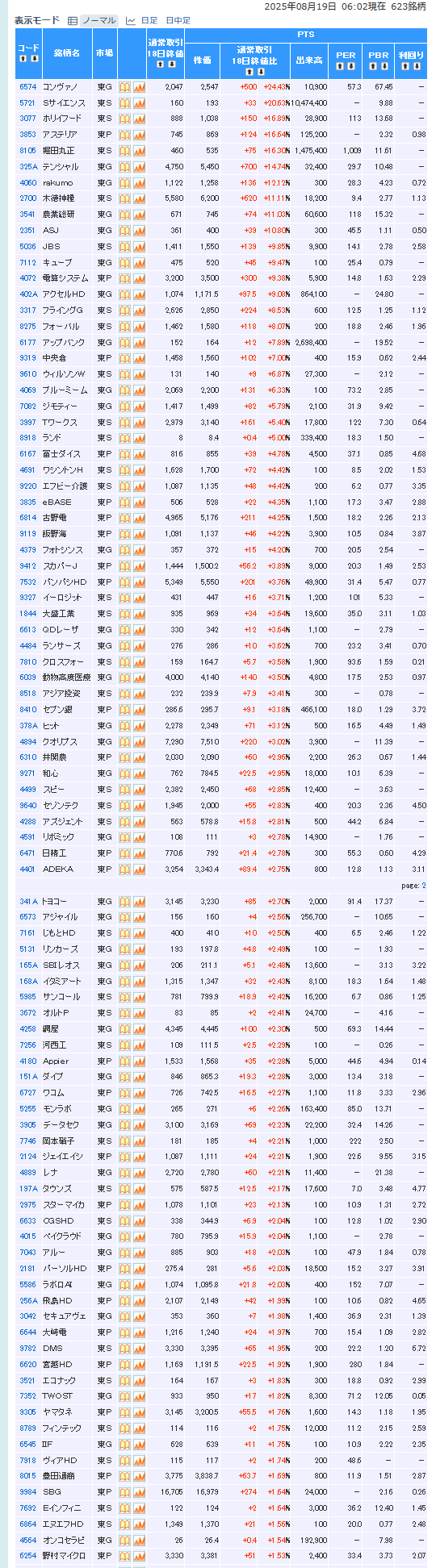Viewport: 436px width, 1568px height.
Task: Open stock code 4401 link
Action: (x=28, y=869)
